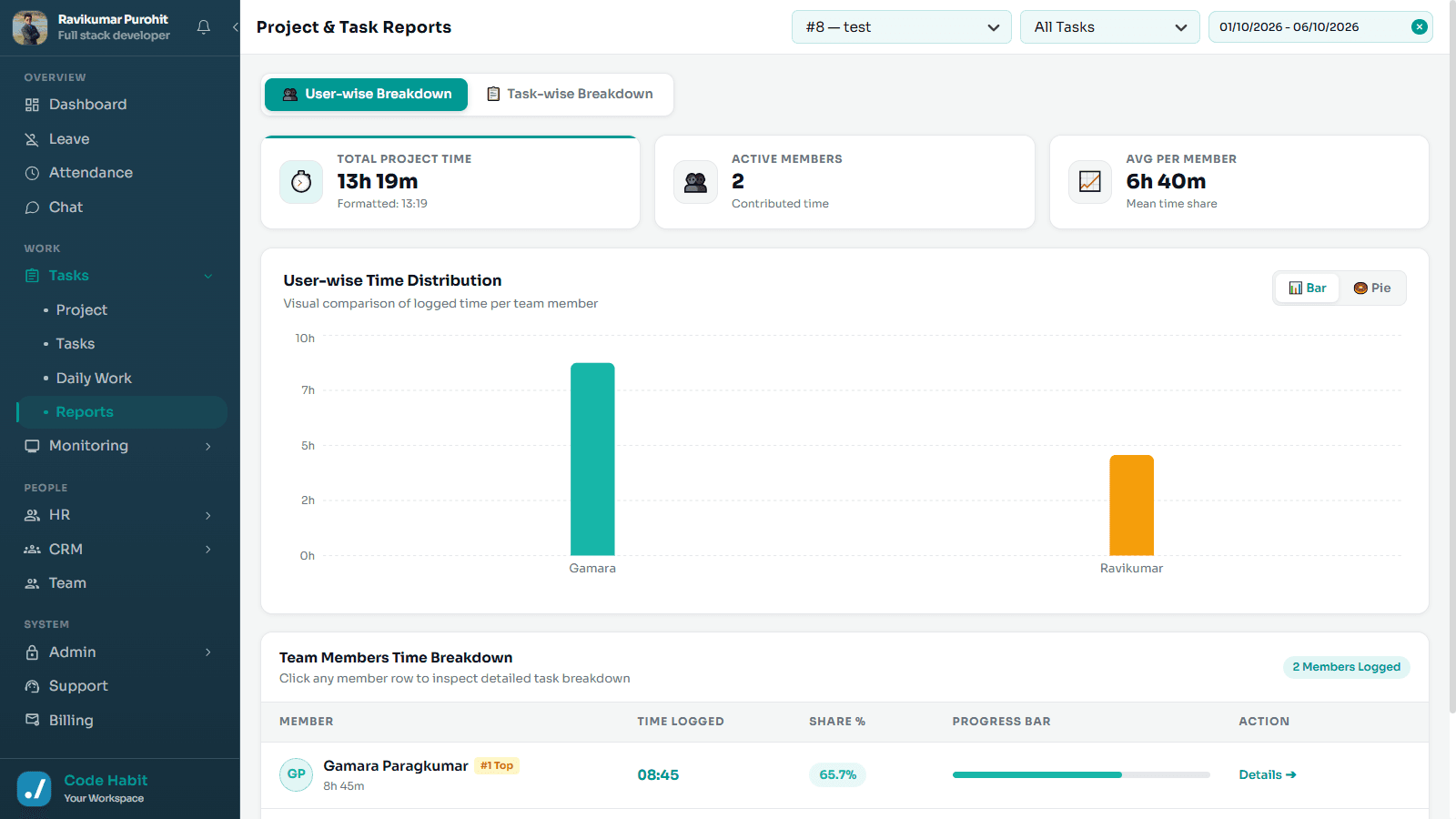The image size is (1456, 819).
Task: Click the Avg Per Member chart icon
Action: coord(1090,182)
